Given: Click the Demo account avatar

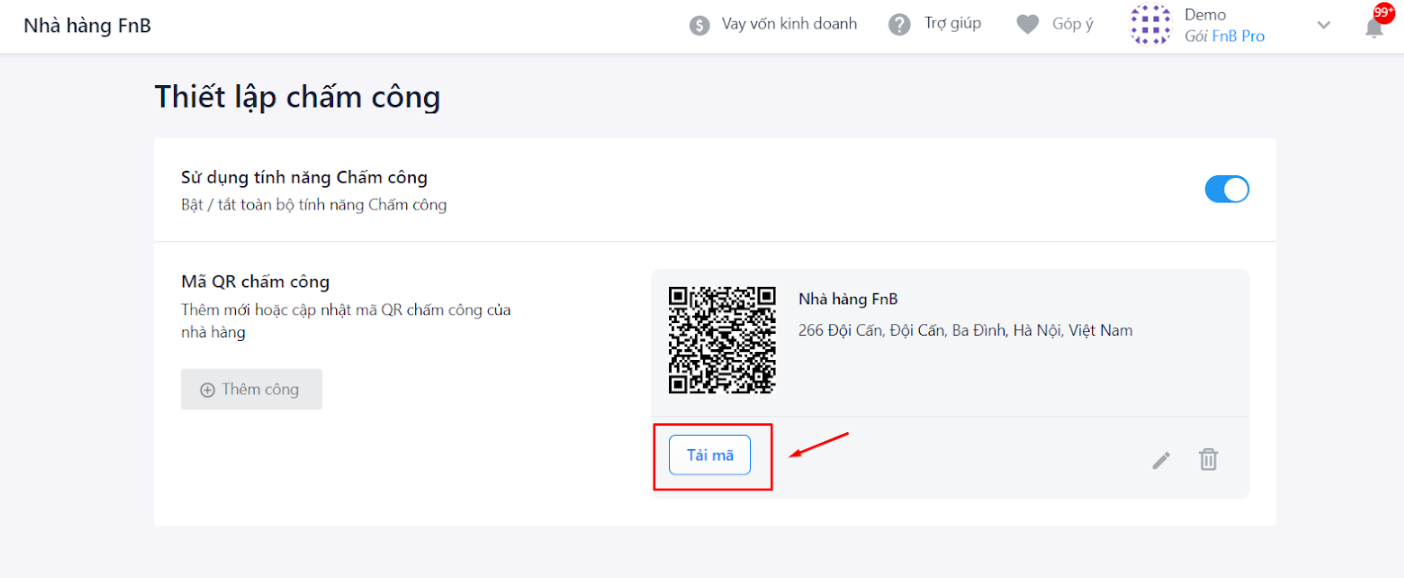Looking at the screenshot, I should tap(1150, 25).
